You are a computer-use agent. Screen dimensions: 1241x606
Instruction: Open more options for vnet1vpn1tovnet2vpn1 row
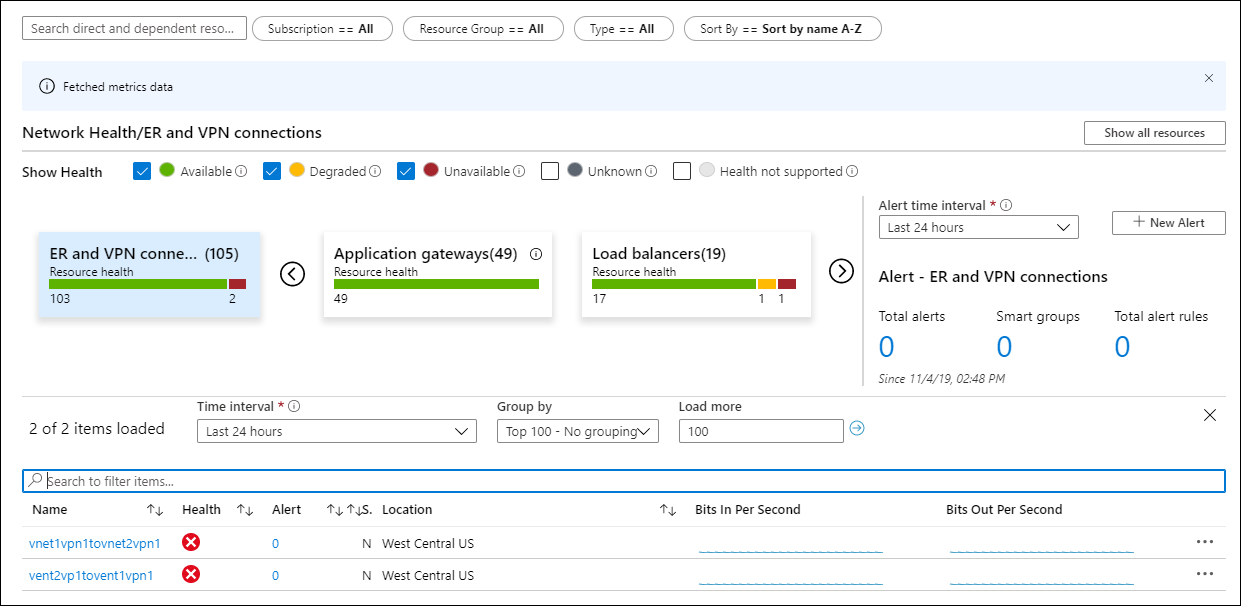[1204, 542]
